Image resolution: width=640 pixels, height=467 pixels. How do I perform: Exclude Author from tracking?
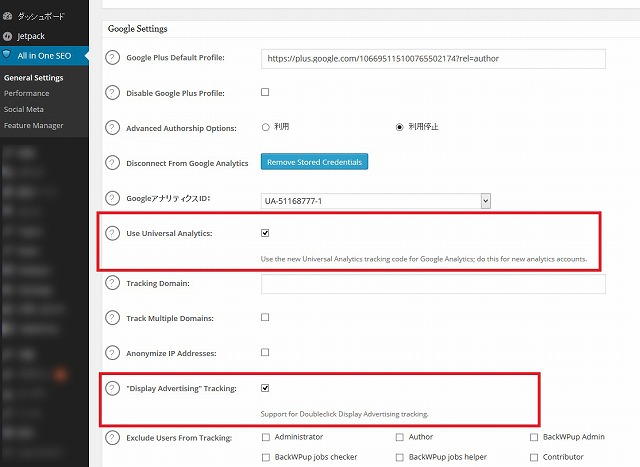coord(400,437)
